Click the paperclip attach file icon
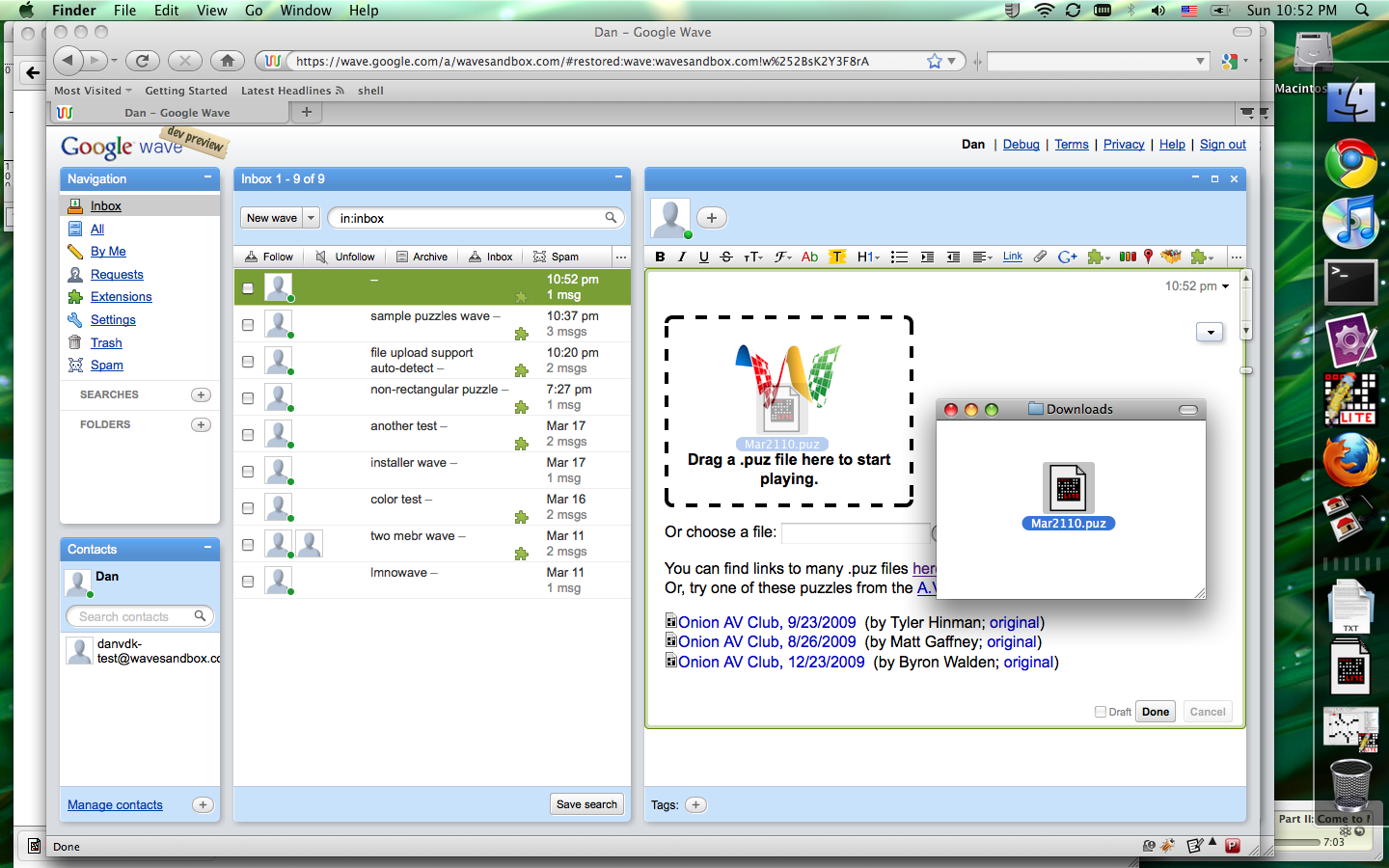Viewport: 1389px width, 868px height. point(1040,257)
